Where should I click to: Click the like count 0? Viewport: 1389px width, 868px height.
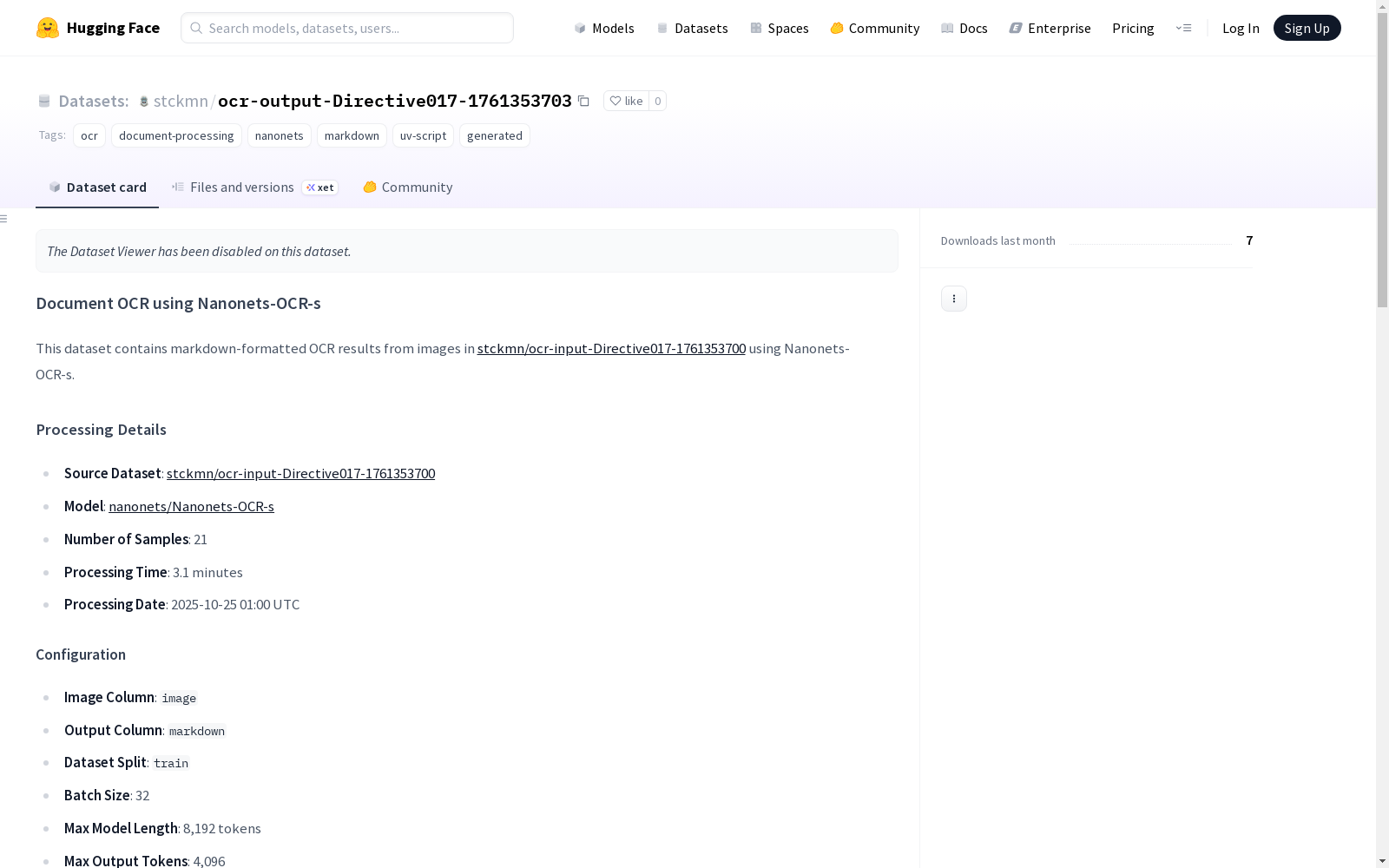[658, 101]
